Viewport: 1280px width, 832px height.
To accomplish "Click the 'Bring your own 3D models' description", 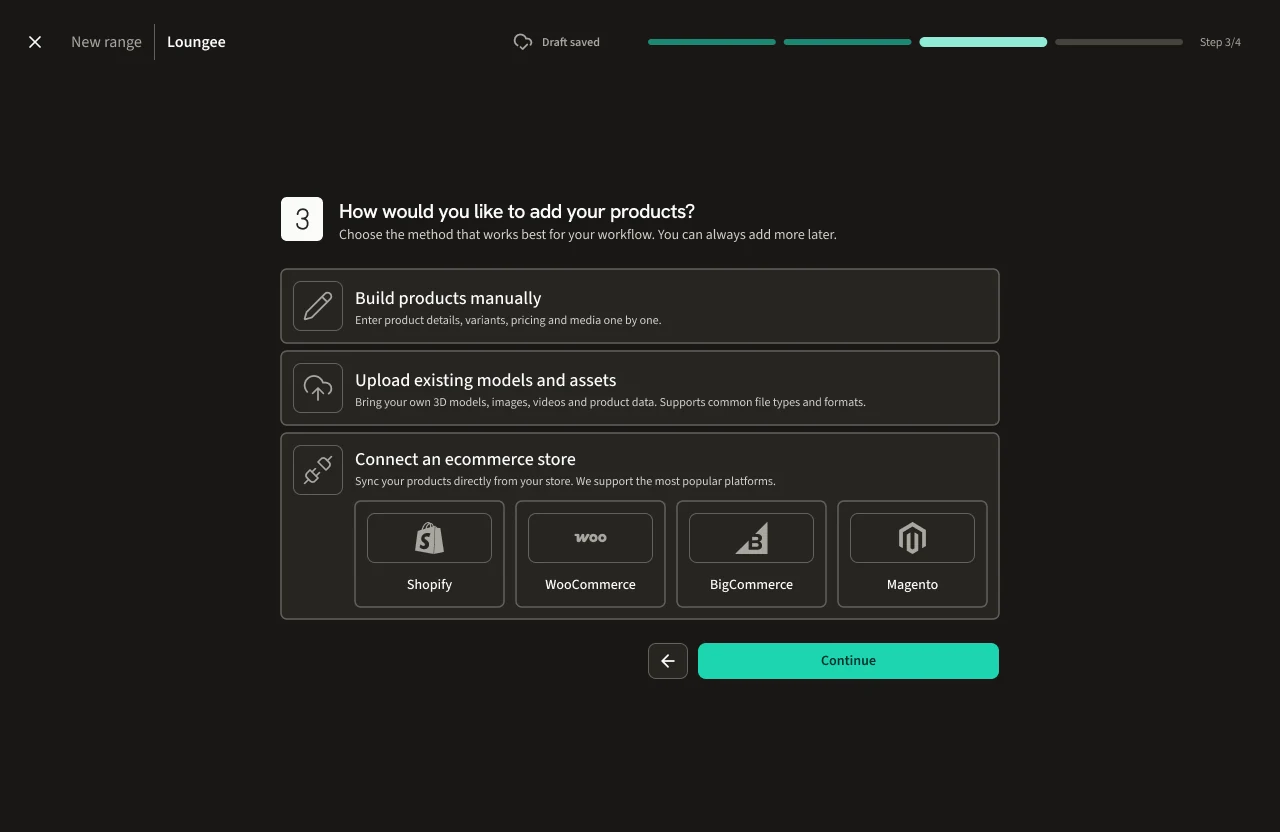I will click(x=610, y=402).
